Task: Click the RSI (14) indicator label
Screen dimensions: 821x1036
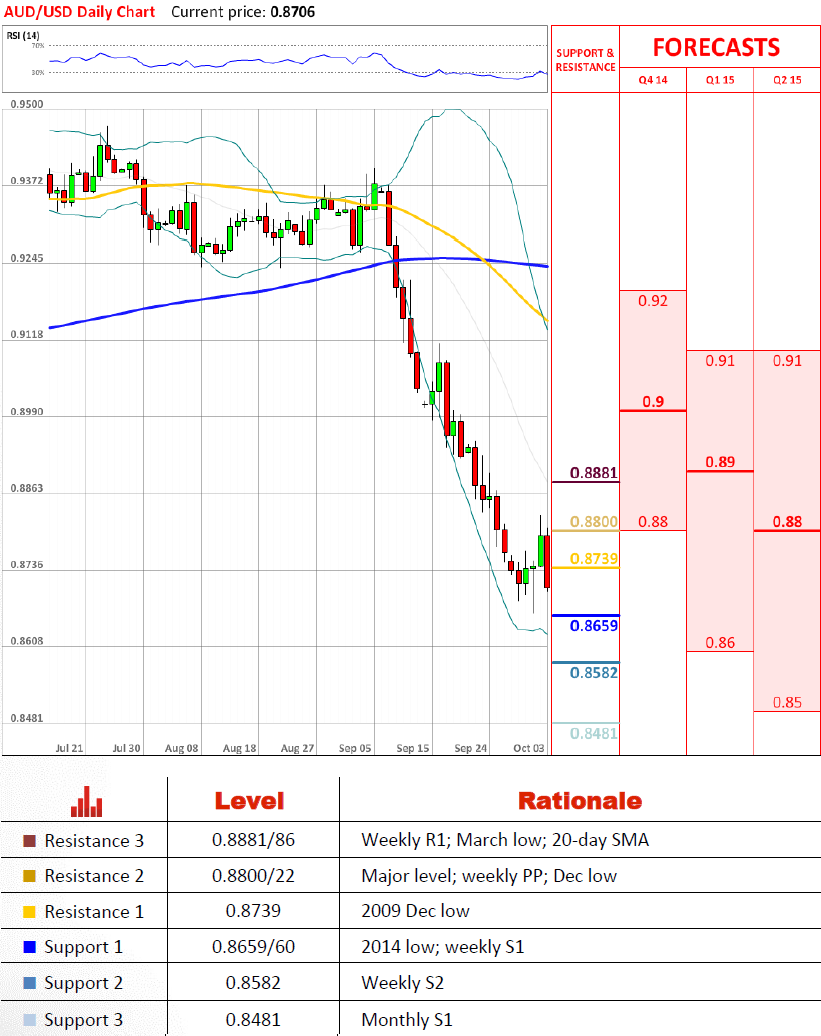Action: [x=23, y=36]
